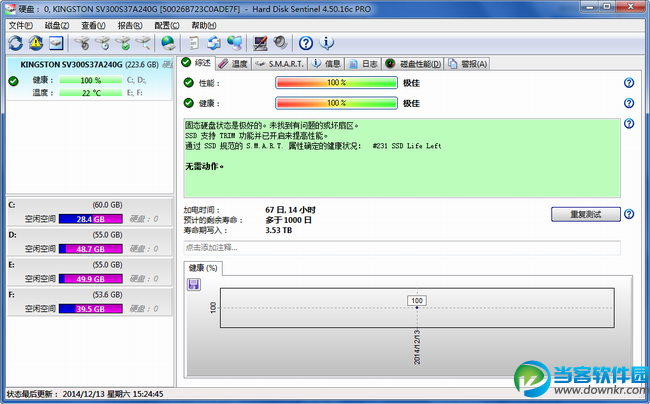Click the sidebar health 100% green bar
Screen dimensions: 650x404
[x=90, y=80]
